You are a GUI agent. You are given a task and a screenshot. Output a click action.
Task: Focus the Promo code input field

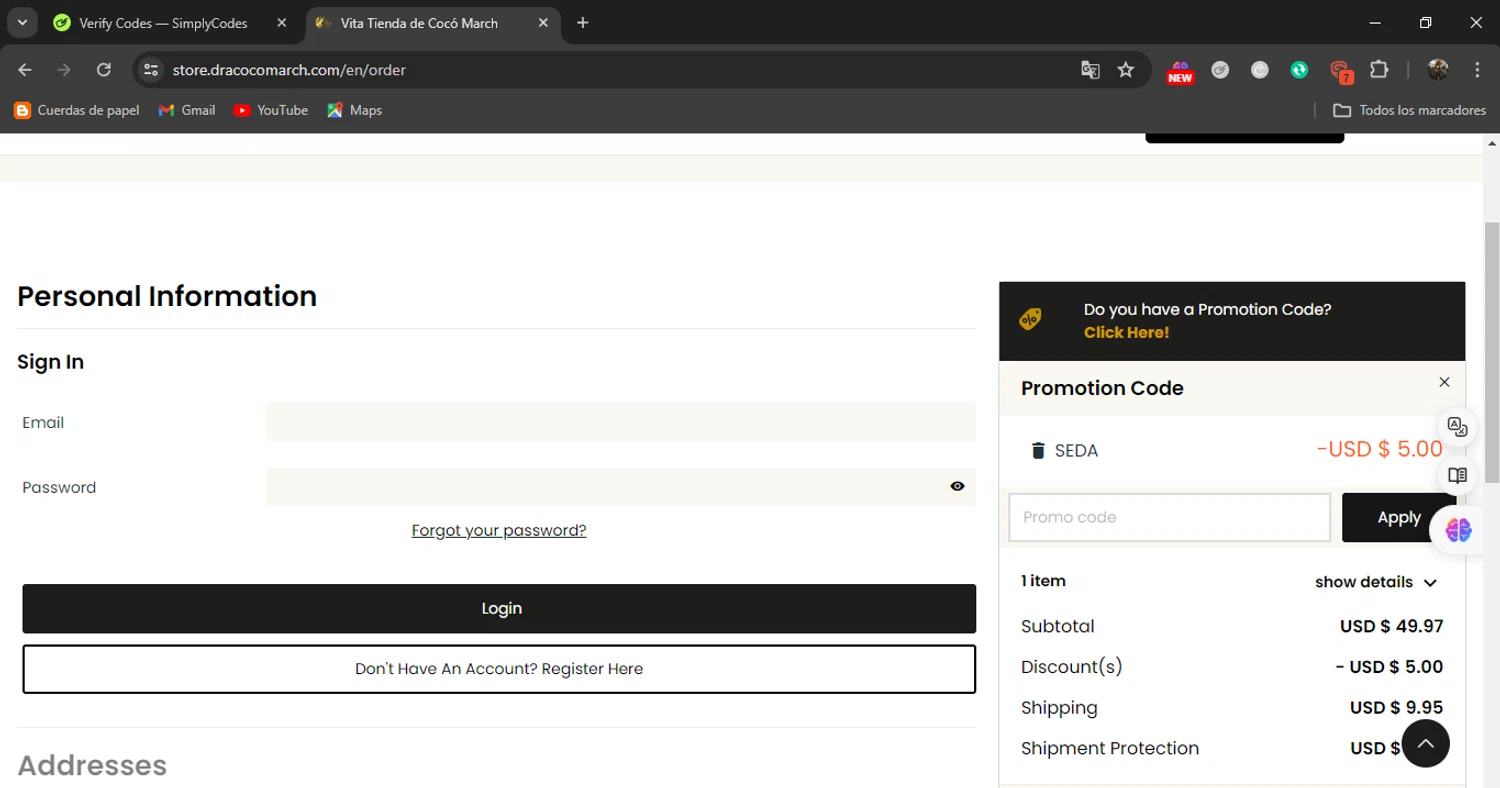(1169, 517)
